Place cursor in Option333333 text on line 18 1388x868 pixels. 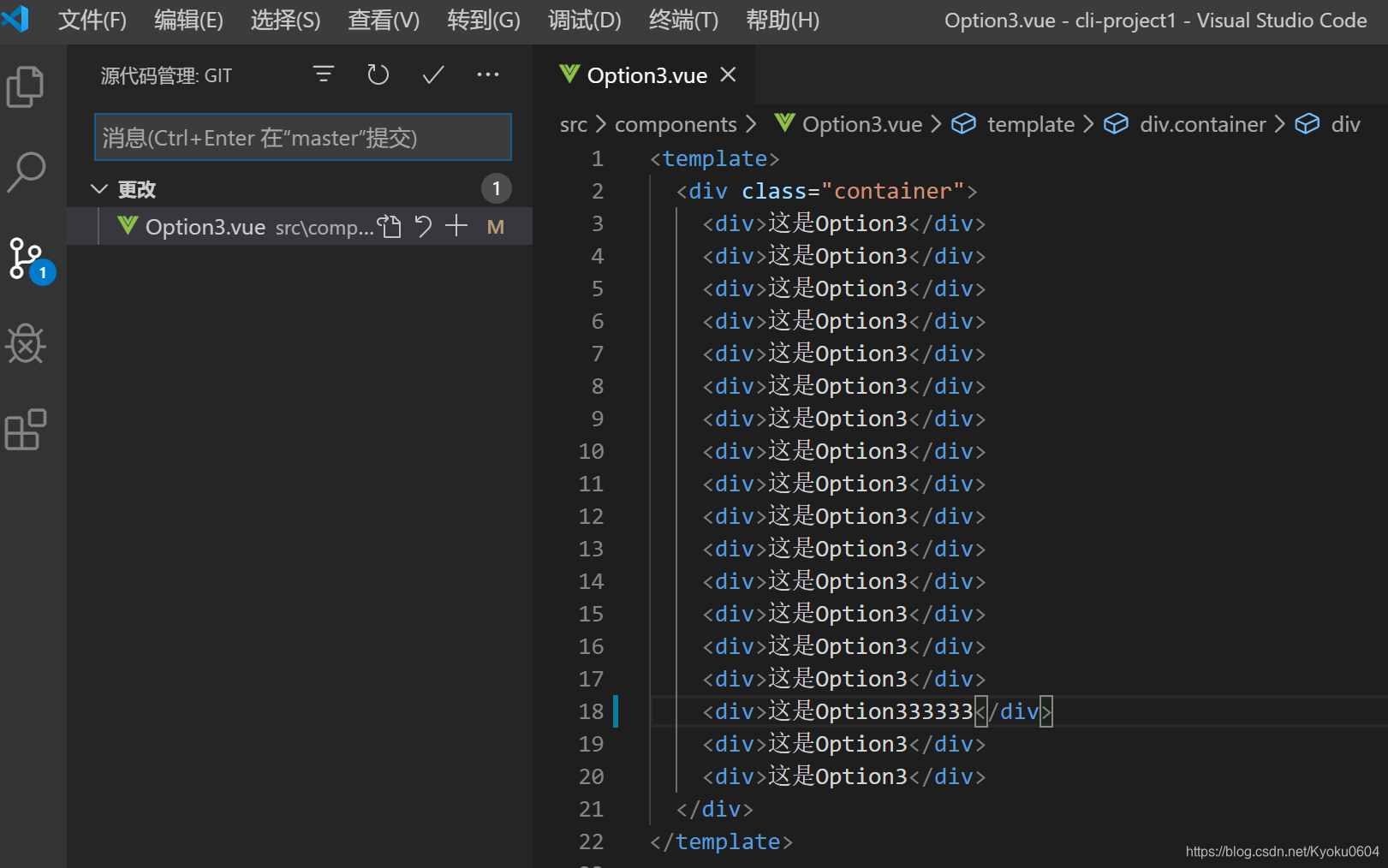[894, 711]
